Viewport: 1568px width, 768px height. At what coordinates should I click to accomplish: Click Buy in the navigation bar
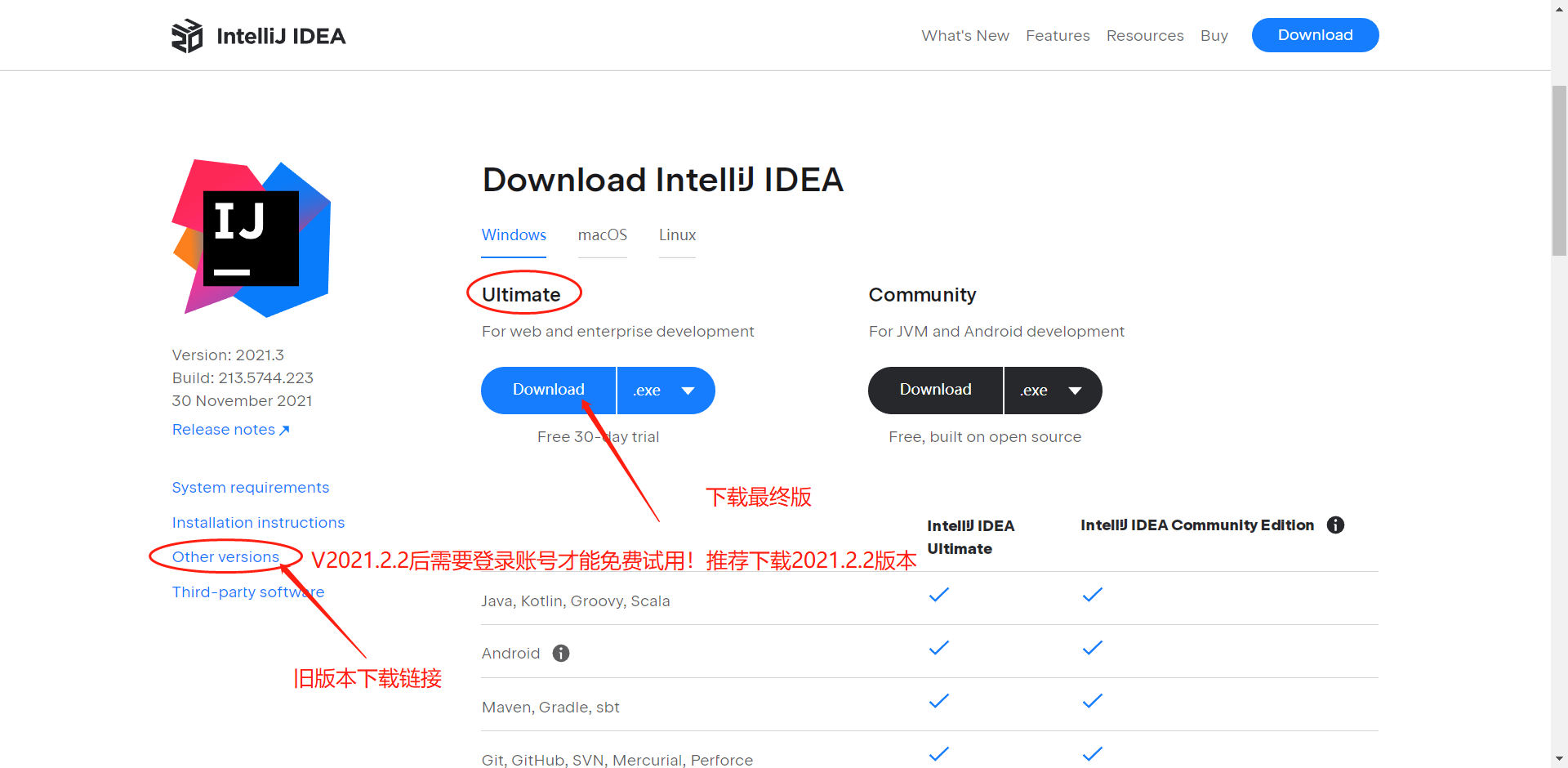(x=1214, y=35)
